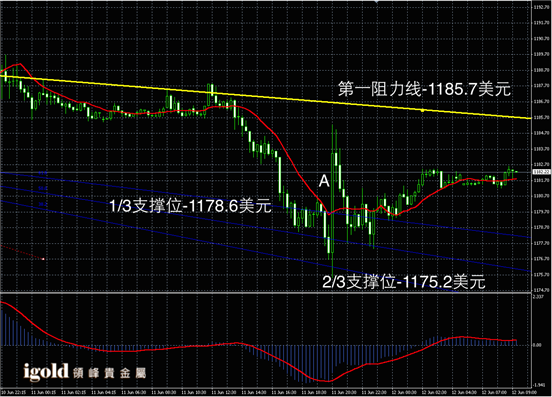Click the letter A marker on chart

(324, 181)
